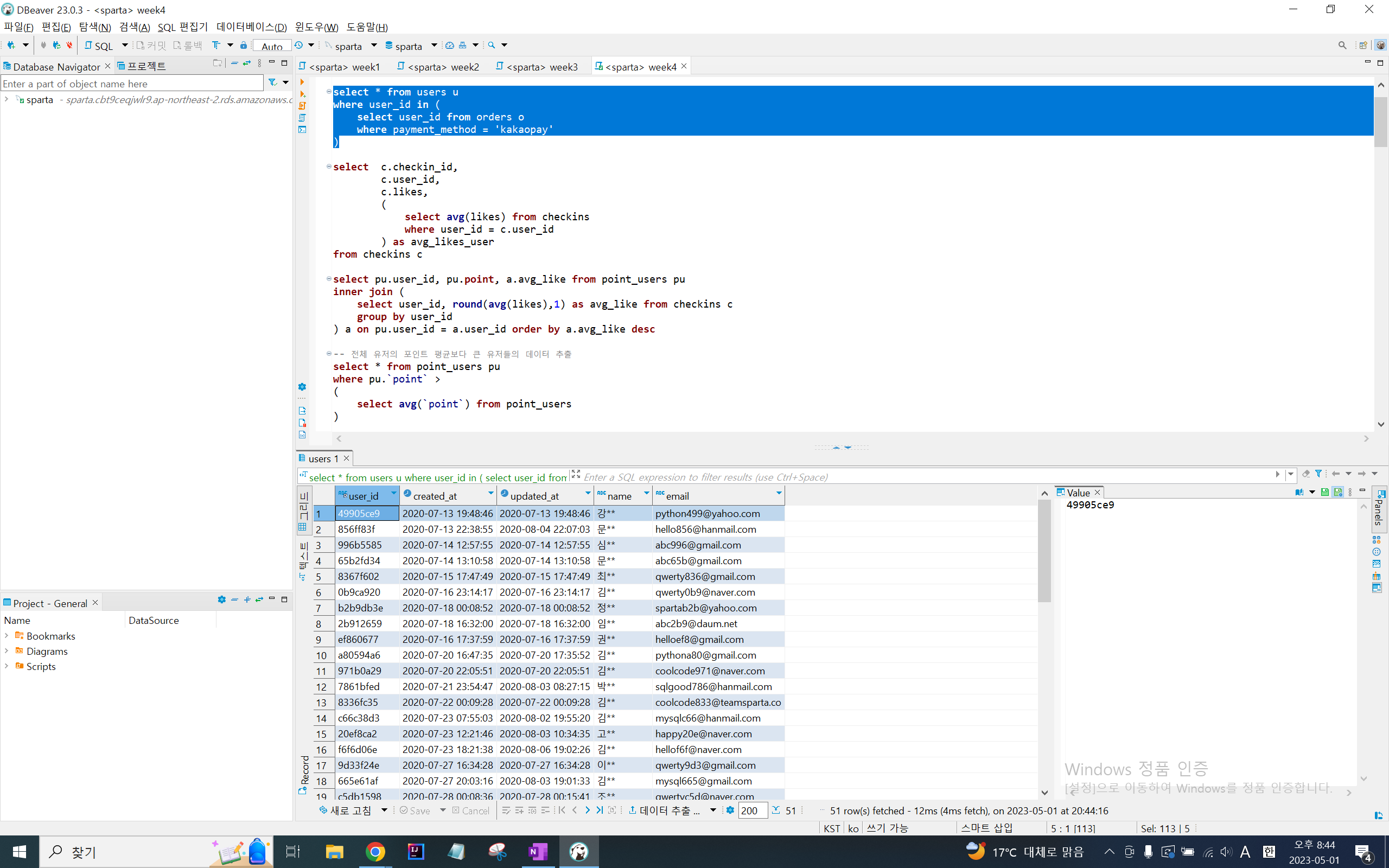
Task: Click the red Disconnect icon
Action: click(x=69, y=45)
